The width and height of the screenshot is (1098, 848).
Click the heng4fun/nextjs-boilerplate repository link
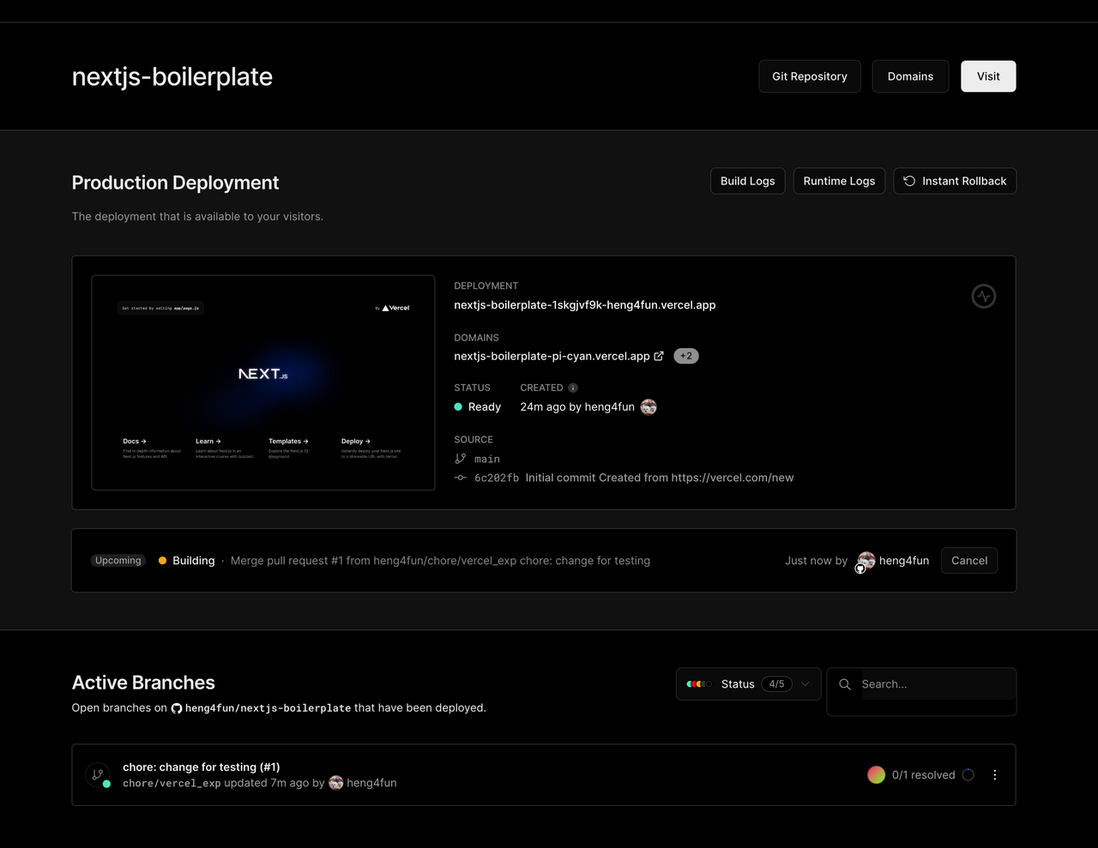tap(267, 708)
